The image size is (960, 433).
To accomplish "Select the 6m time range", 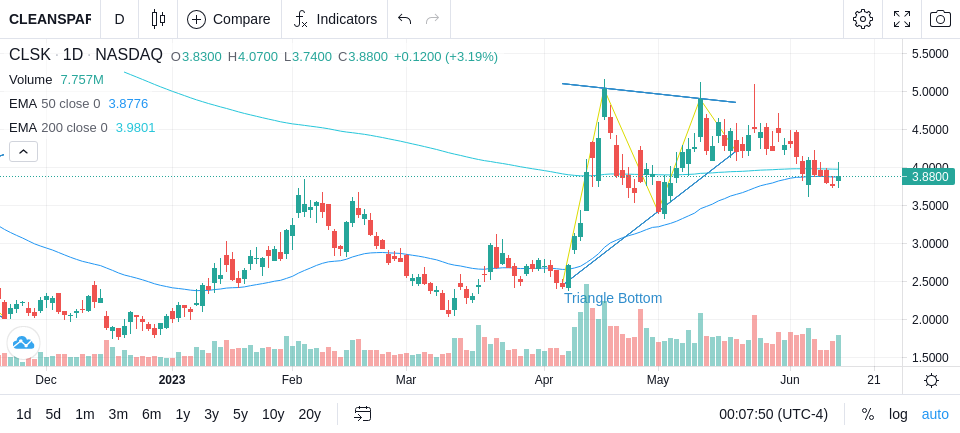I will pyautogui.click(x=151, y=414).
